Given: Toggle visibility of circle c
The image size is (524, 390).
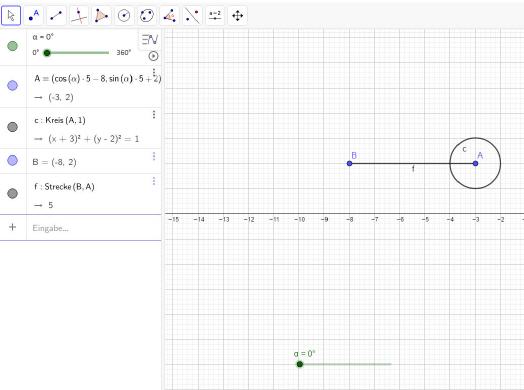Looking at the screenshot, I should tap(13, 127).
